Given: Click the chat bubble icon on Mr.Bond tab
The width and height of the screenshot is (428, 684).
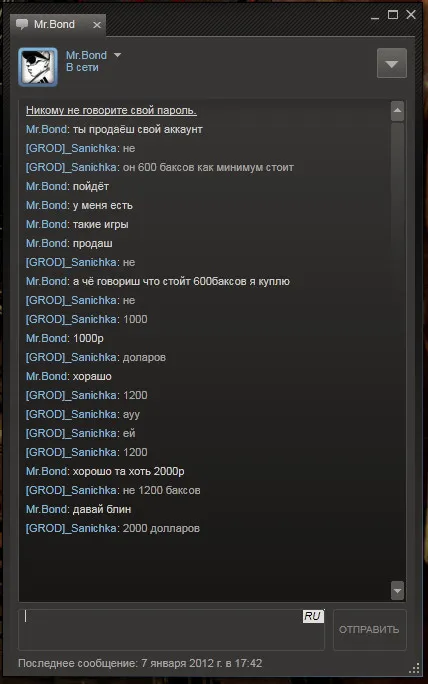Looking at the screenshot, I should coord(22,24).
